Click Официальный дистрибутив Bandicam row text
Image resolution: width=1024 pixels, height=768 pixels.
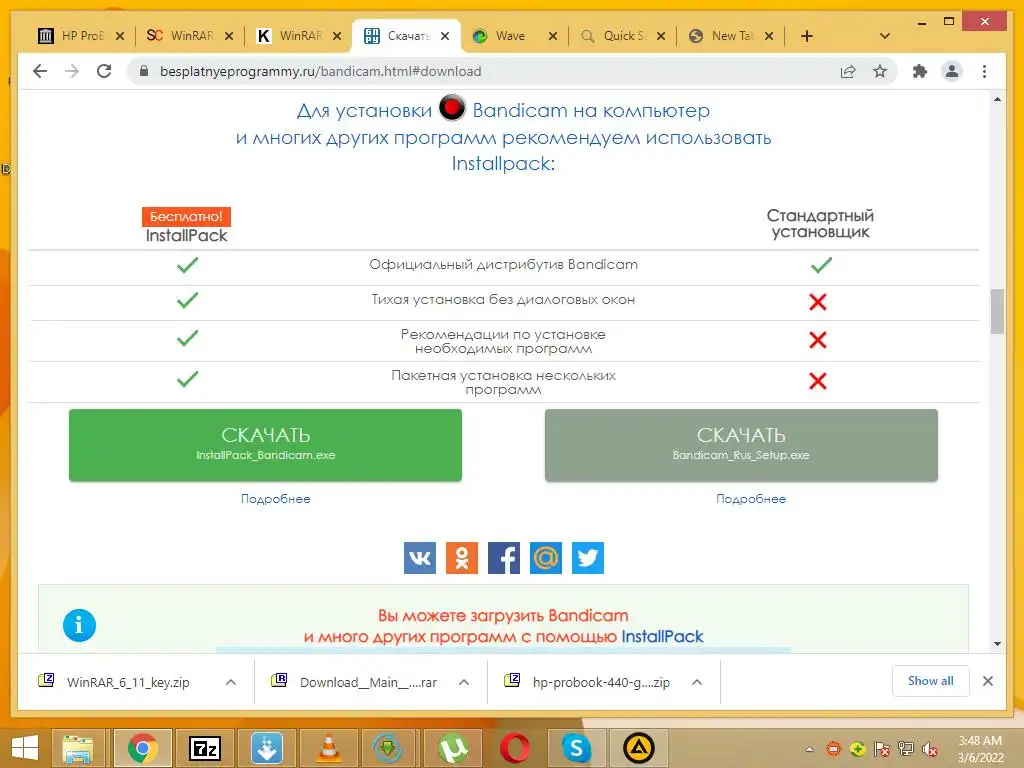click(504, 264)
